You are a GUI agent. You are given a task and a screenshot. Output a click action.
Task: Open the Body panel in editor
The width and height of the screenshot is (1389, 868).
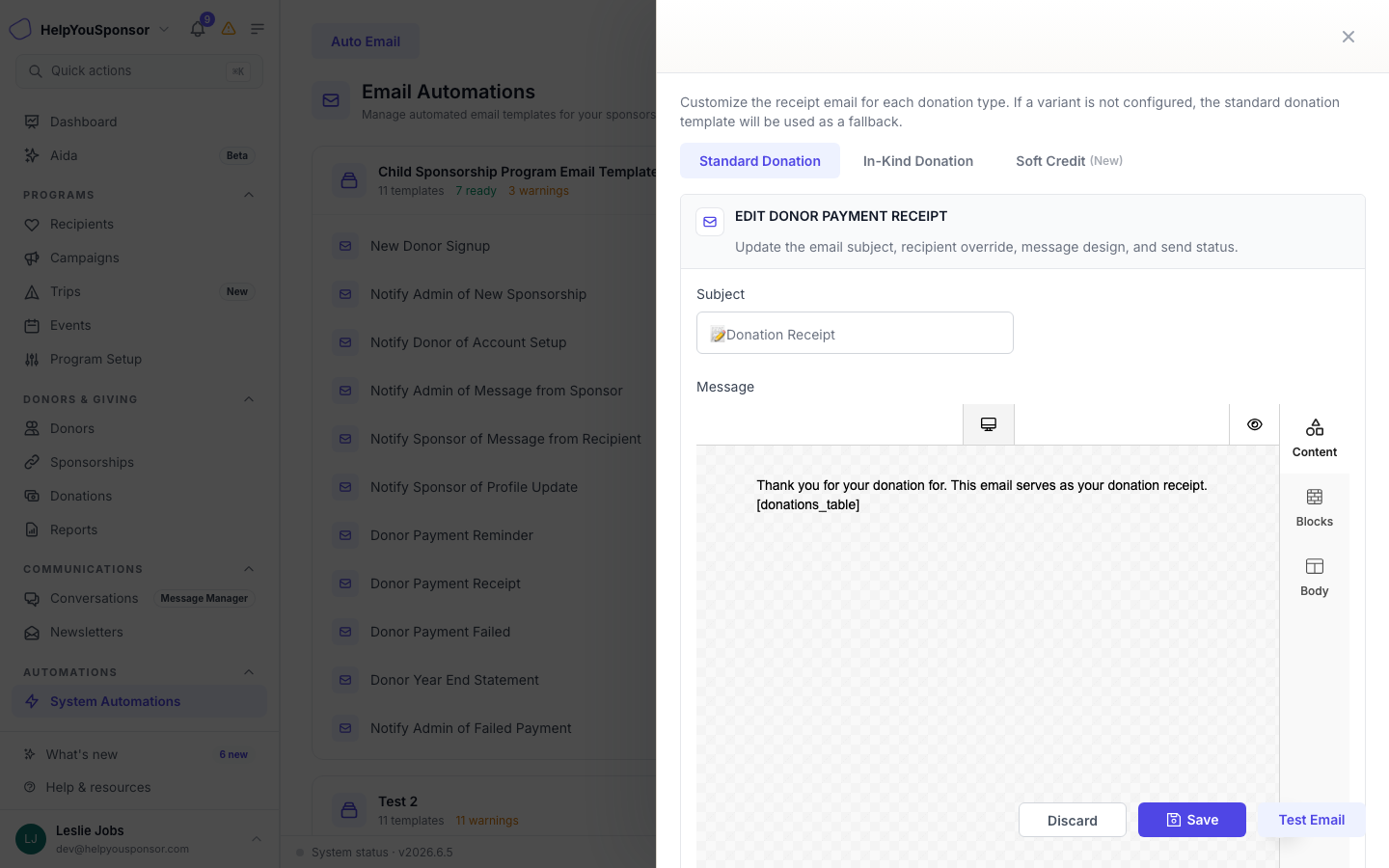(x=1315, y=578)
